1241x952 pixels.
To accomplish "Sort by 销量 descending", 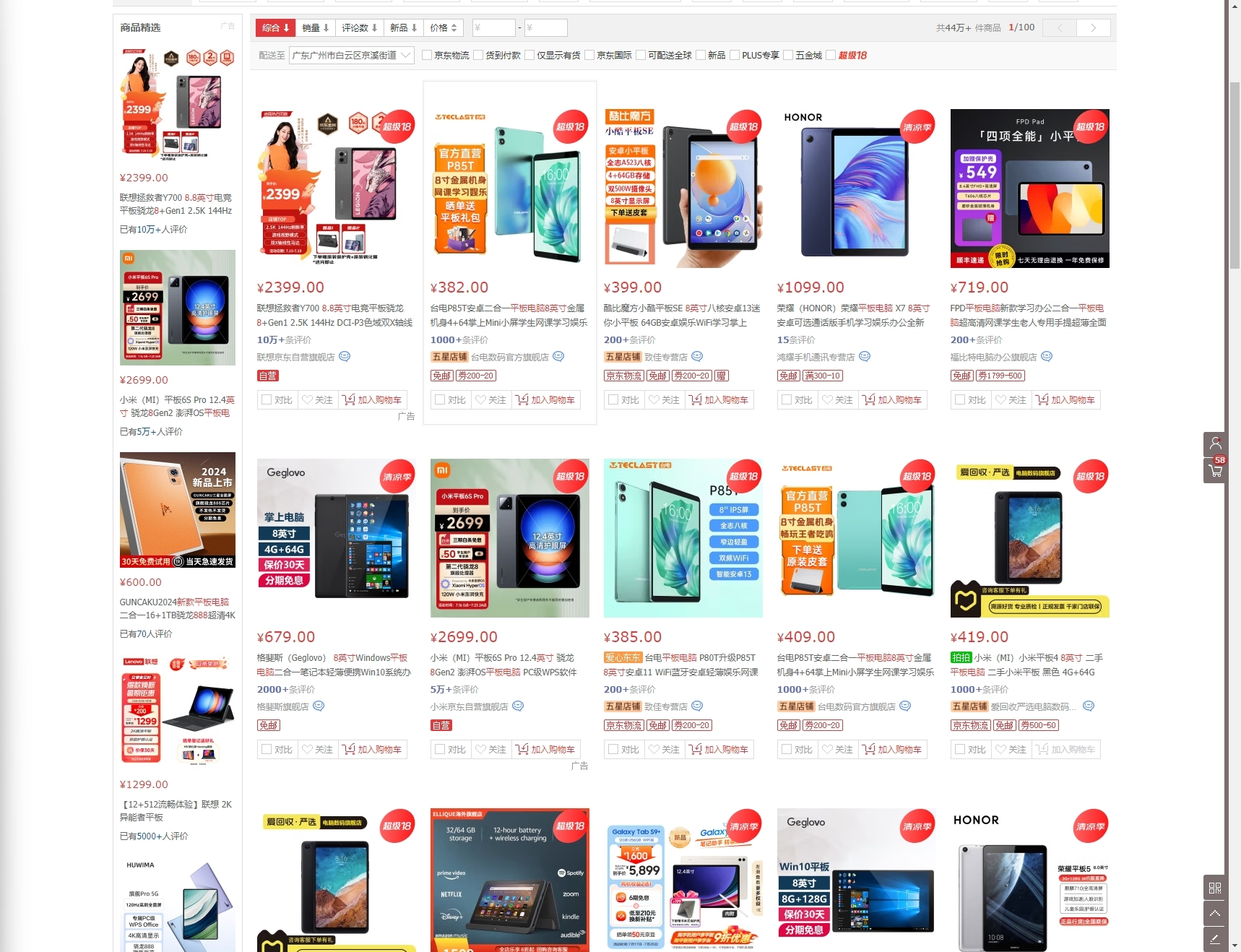I will 316,28.
